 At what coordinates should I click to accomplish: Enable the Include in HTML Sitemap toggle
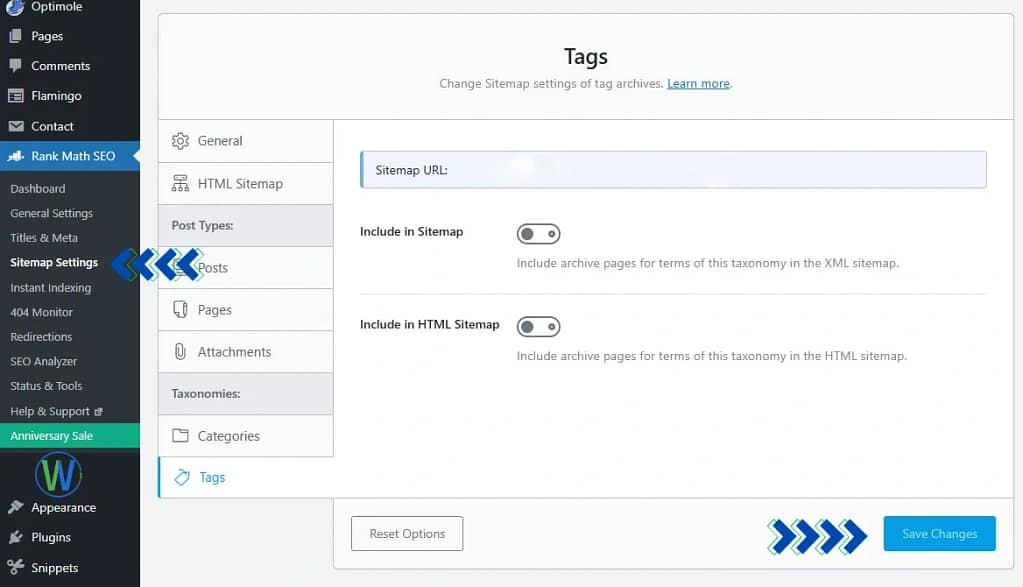538,327
